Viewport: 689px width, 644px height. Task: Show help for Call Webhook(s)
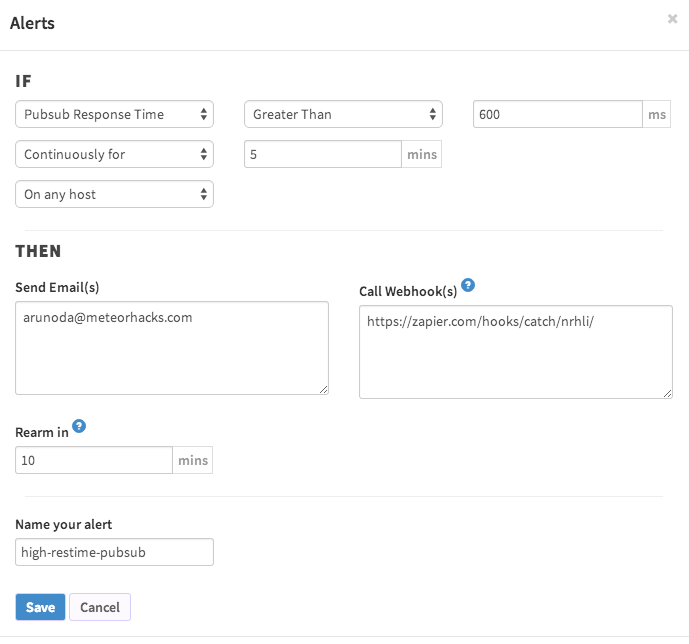(468, 285)
